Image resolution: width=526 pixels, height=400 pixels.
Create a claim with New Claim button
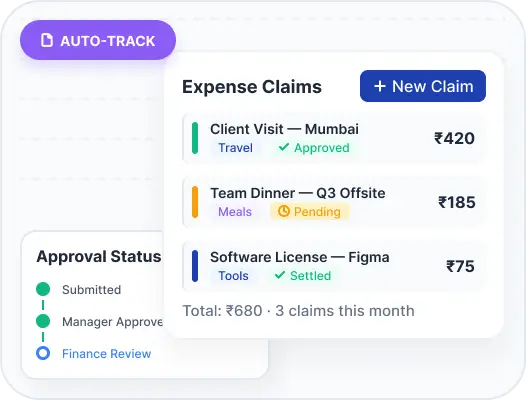point(423,86)
